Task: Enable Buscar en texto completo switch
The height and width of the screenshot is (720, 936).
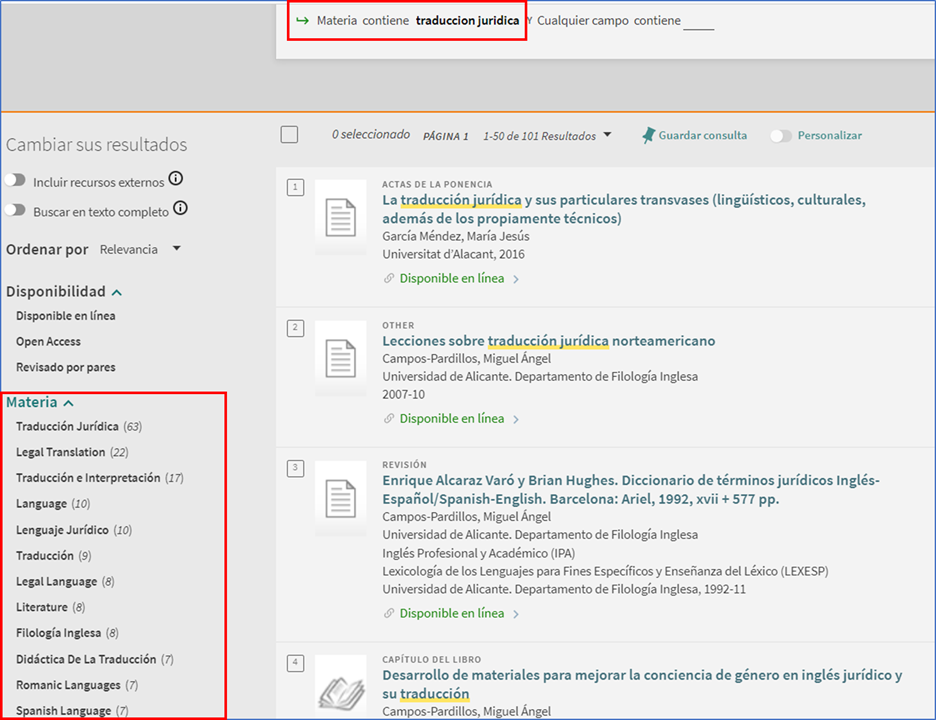Action: point(16,211)
